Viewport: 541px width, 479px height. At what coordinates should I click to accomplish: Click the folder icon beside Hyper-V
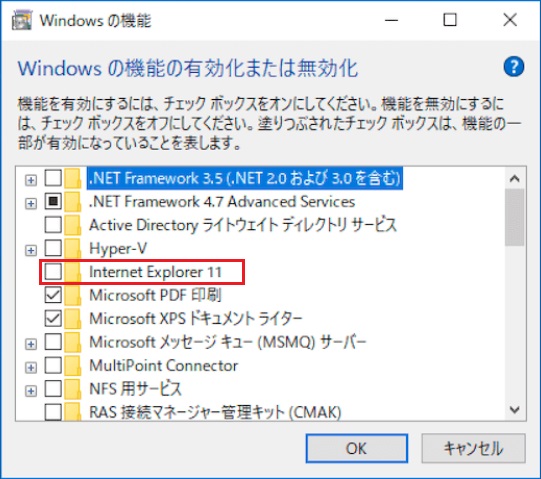[x=72, y=248]
